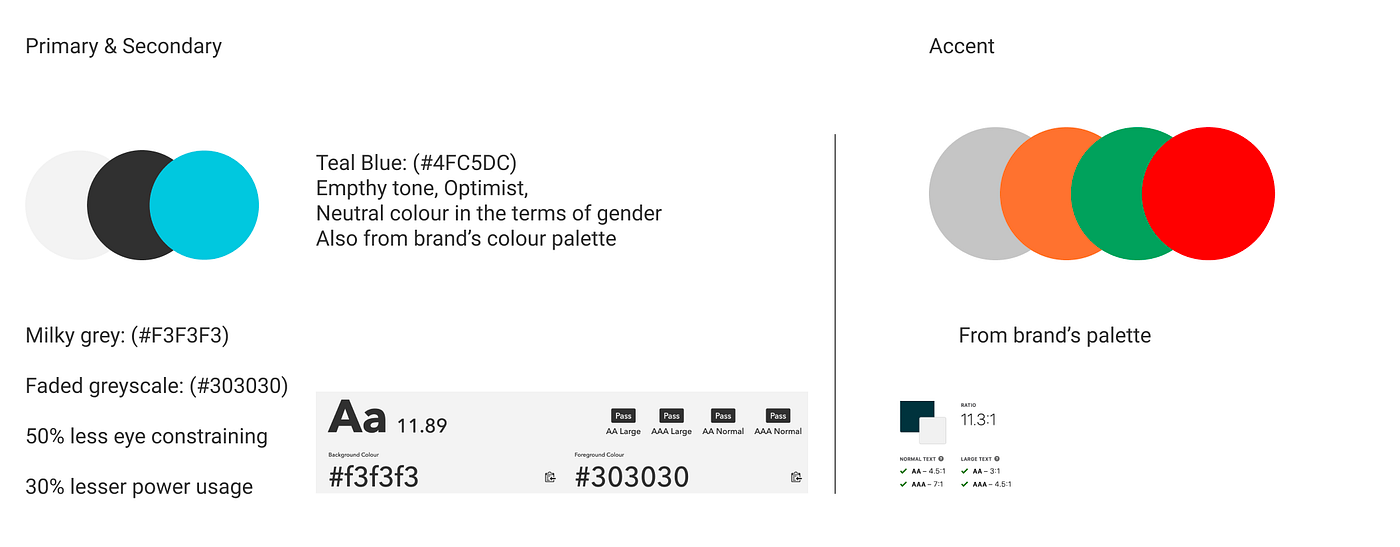This screenshot has width=1400, height=547.
Task: Copy the foreground colour #303030 value
Action: (x=796, y=478)
